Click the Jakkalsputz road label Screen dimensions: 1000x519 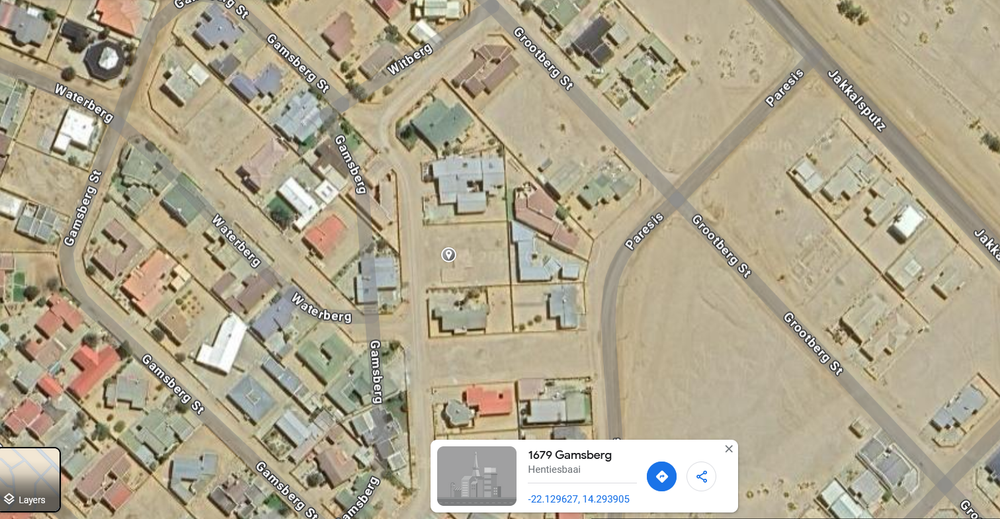[x=857, y=99]
